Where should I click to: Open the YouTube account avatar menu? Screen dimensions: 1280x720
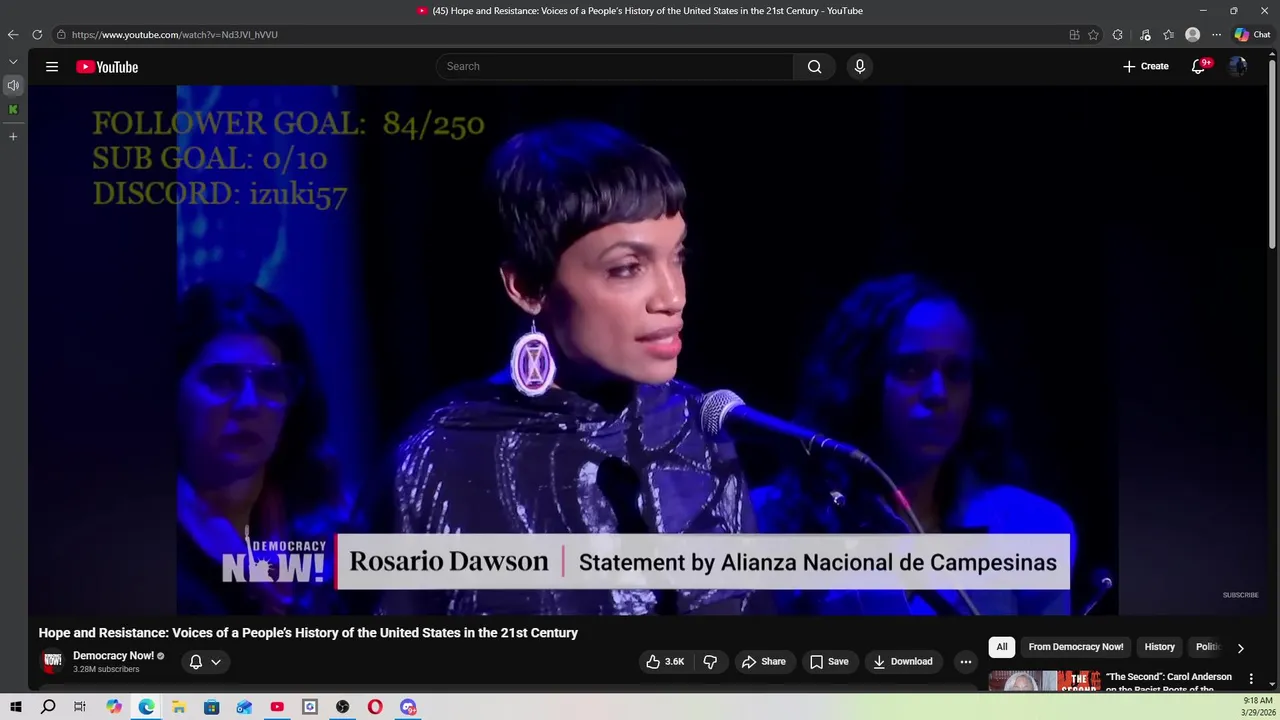[x=1238, y=66]
